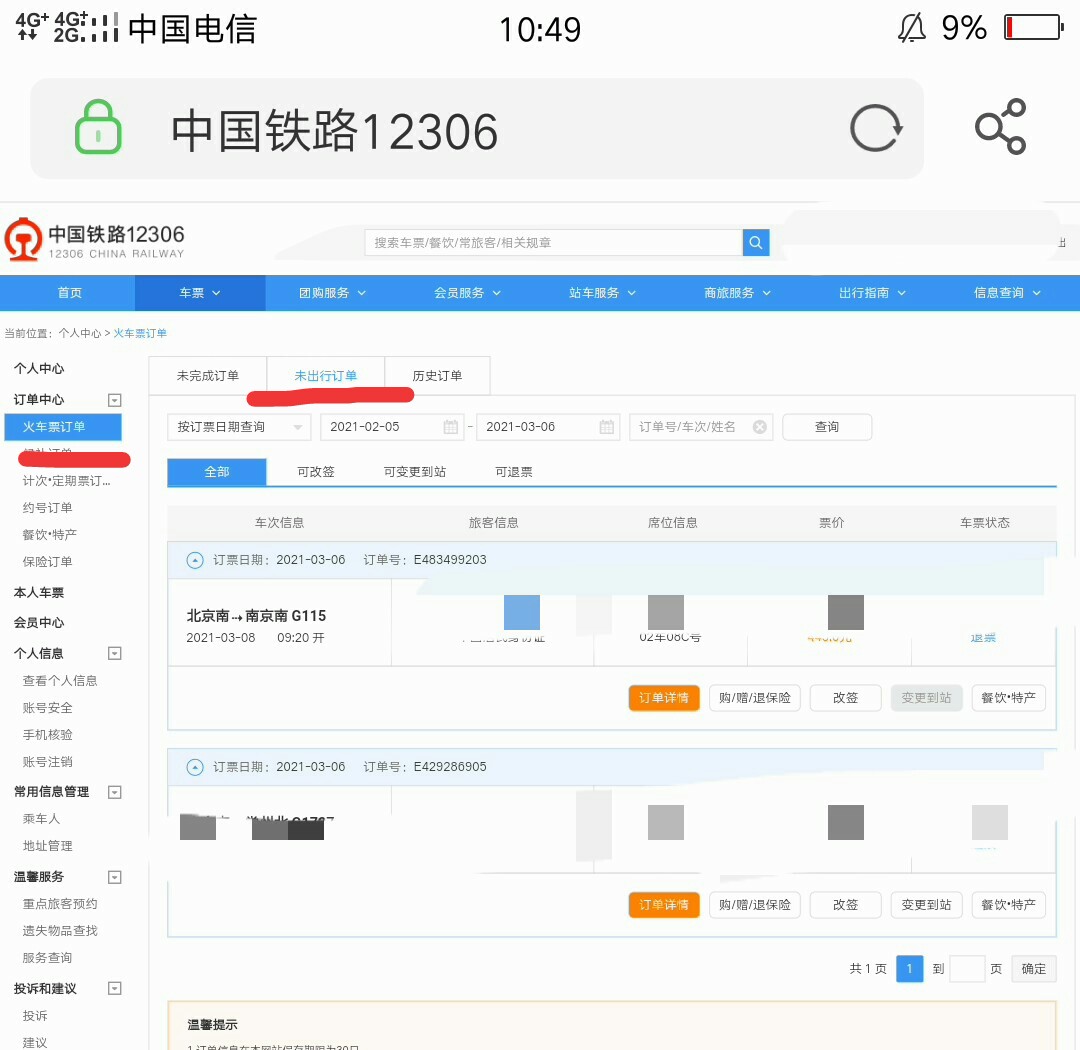The width and height of the screenshot is (1080, 1050).
Task: Expand the 出行指南 navigation menu
Action: (x=872, y=293)
